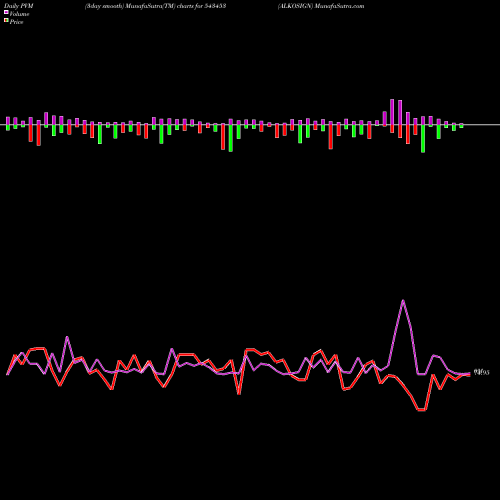Select the Price legend label

pyautogui.click(x=16, y=22)
